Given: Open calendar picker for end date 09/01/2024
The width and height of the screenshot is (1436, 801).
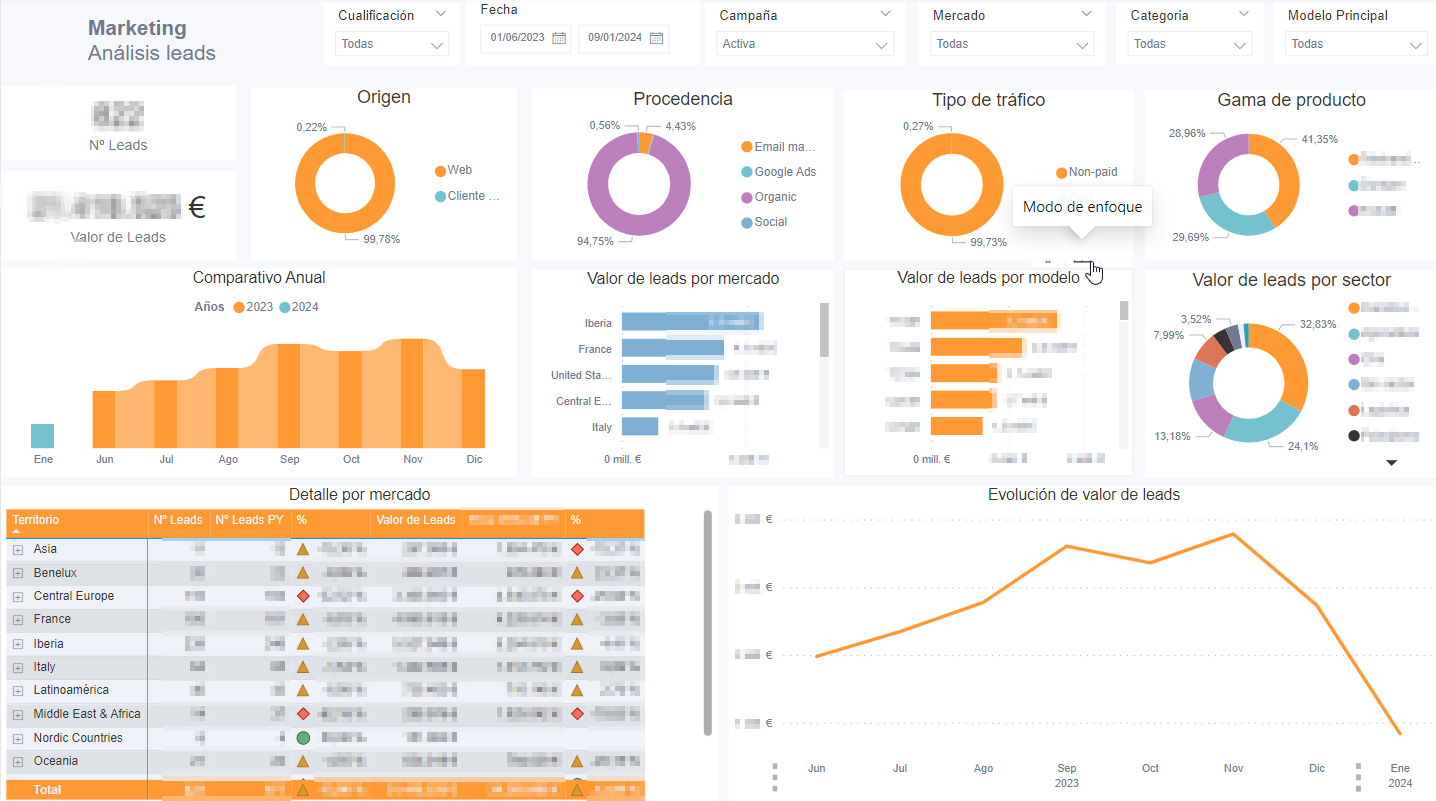Looking at the screenshot, I should tap(656, 39).
